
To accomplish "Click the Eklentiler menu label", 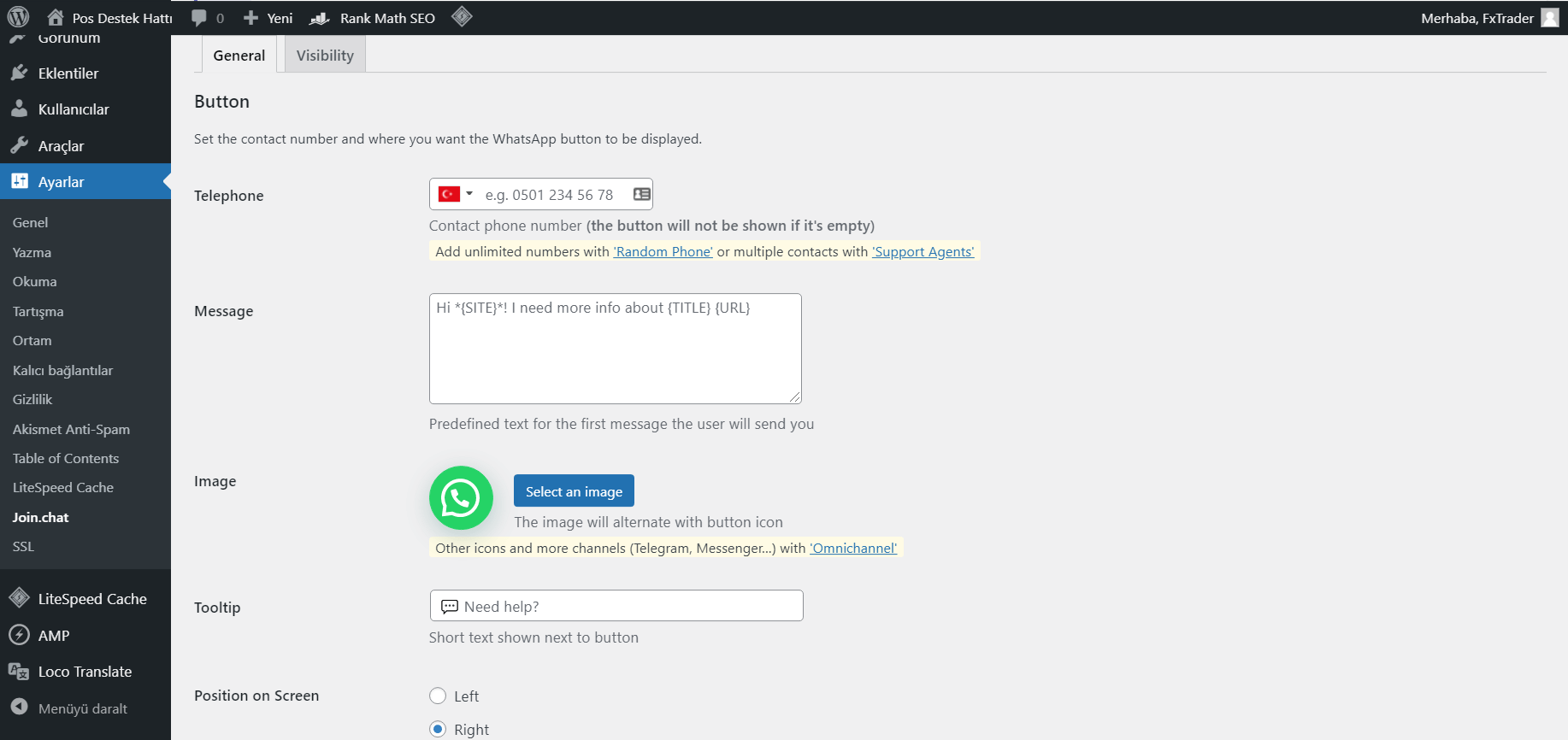I will pyautogui.click(x=68, y=73).
